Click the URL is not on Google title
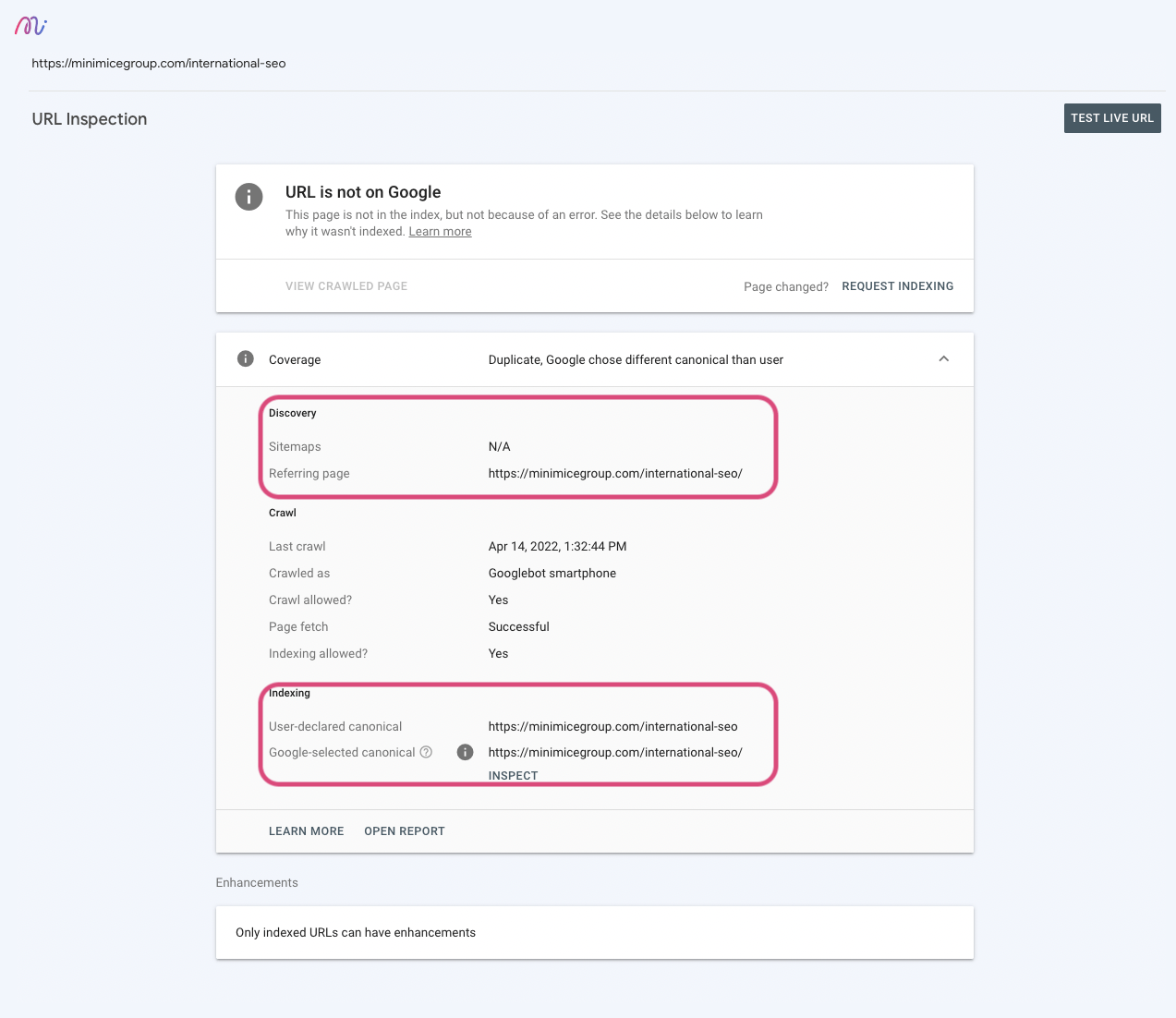 (x=363, y=192)
